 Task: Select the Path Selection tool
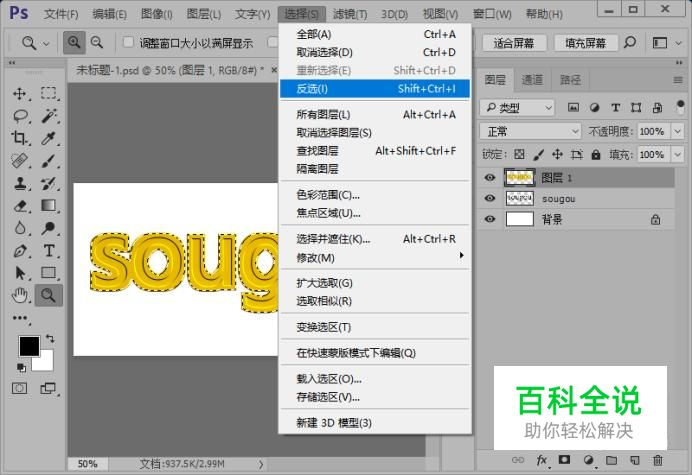(20, 273)
